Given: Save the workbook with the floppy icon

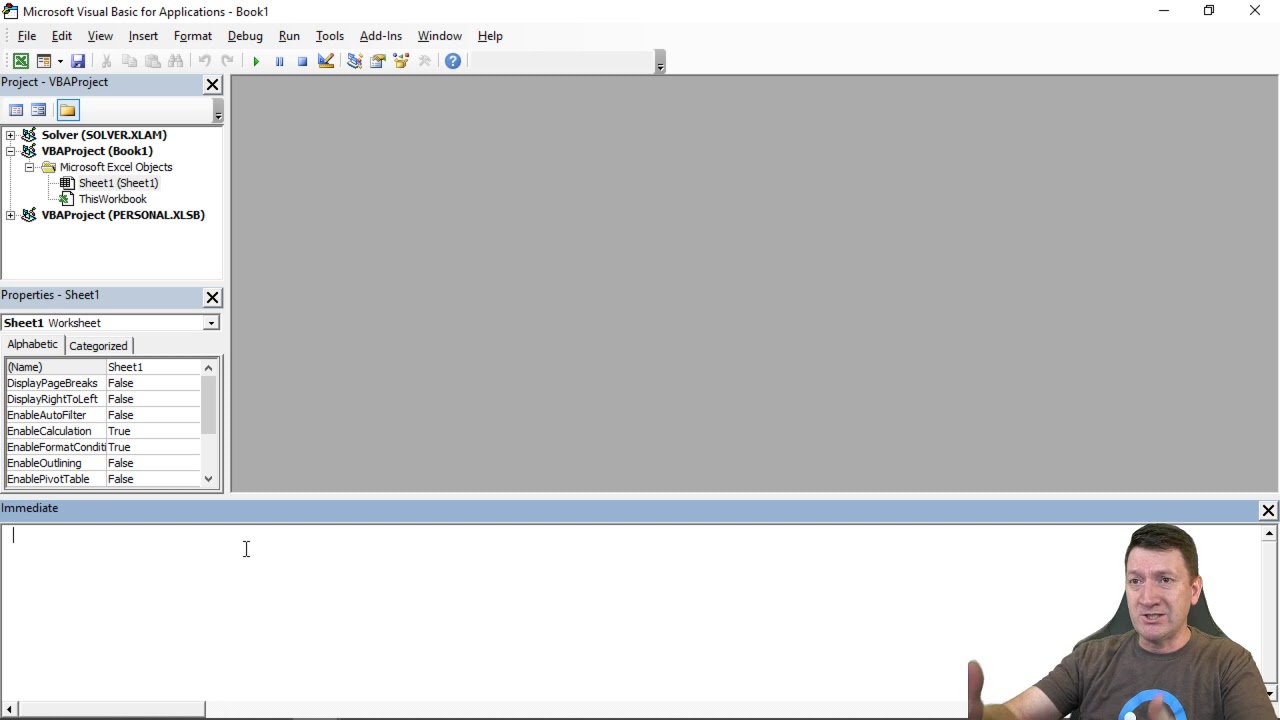Looking at the screenshot, I should pos(78,61).
